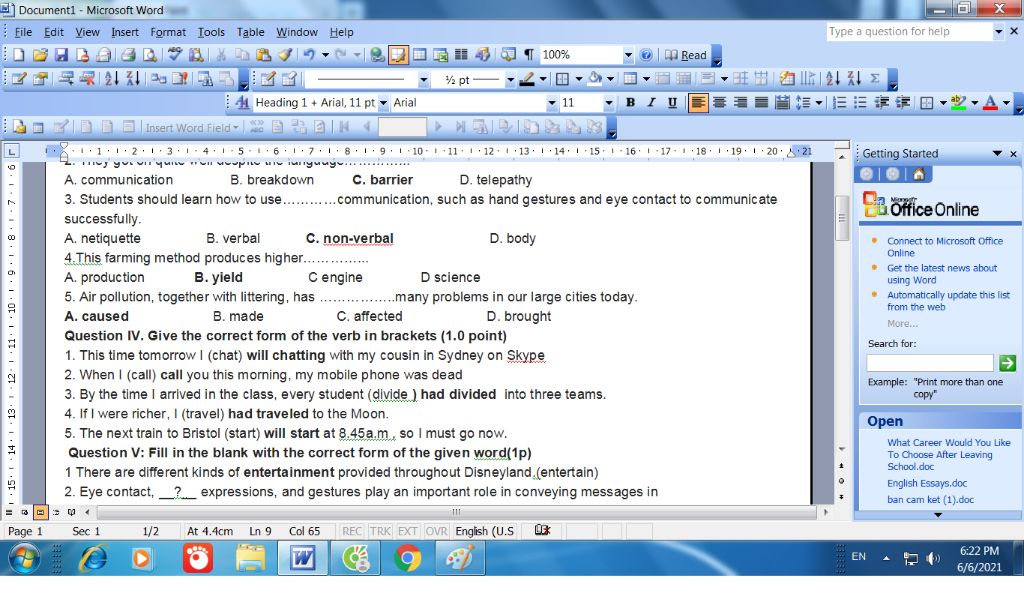The image size is (1024, 614).
Task: Go to task pane Home icon
Action: (919, 174)
